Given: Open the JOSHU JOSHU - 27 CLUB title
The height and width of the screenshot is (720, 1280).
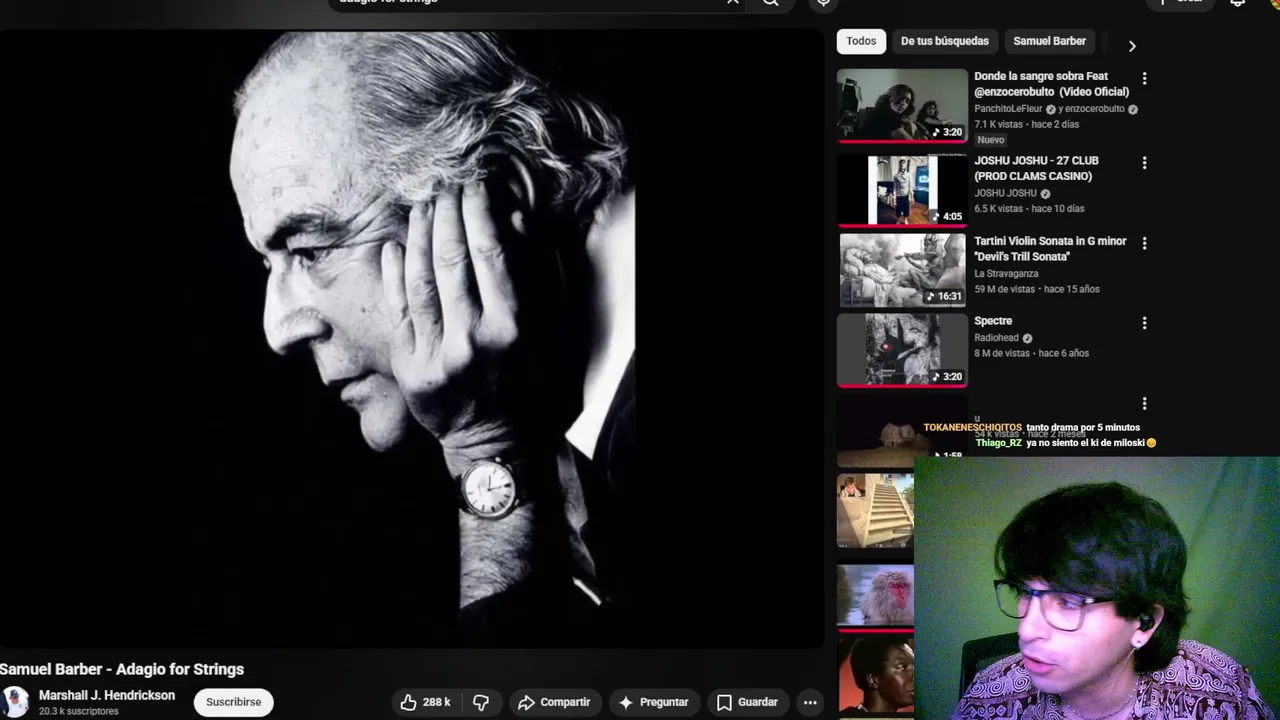Looking at the screenshot, I should click(1036, 168).
